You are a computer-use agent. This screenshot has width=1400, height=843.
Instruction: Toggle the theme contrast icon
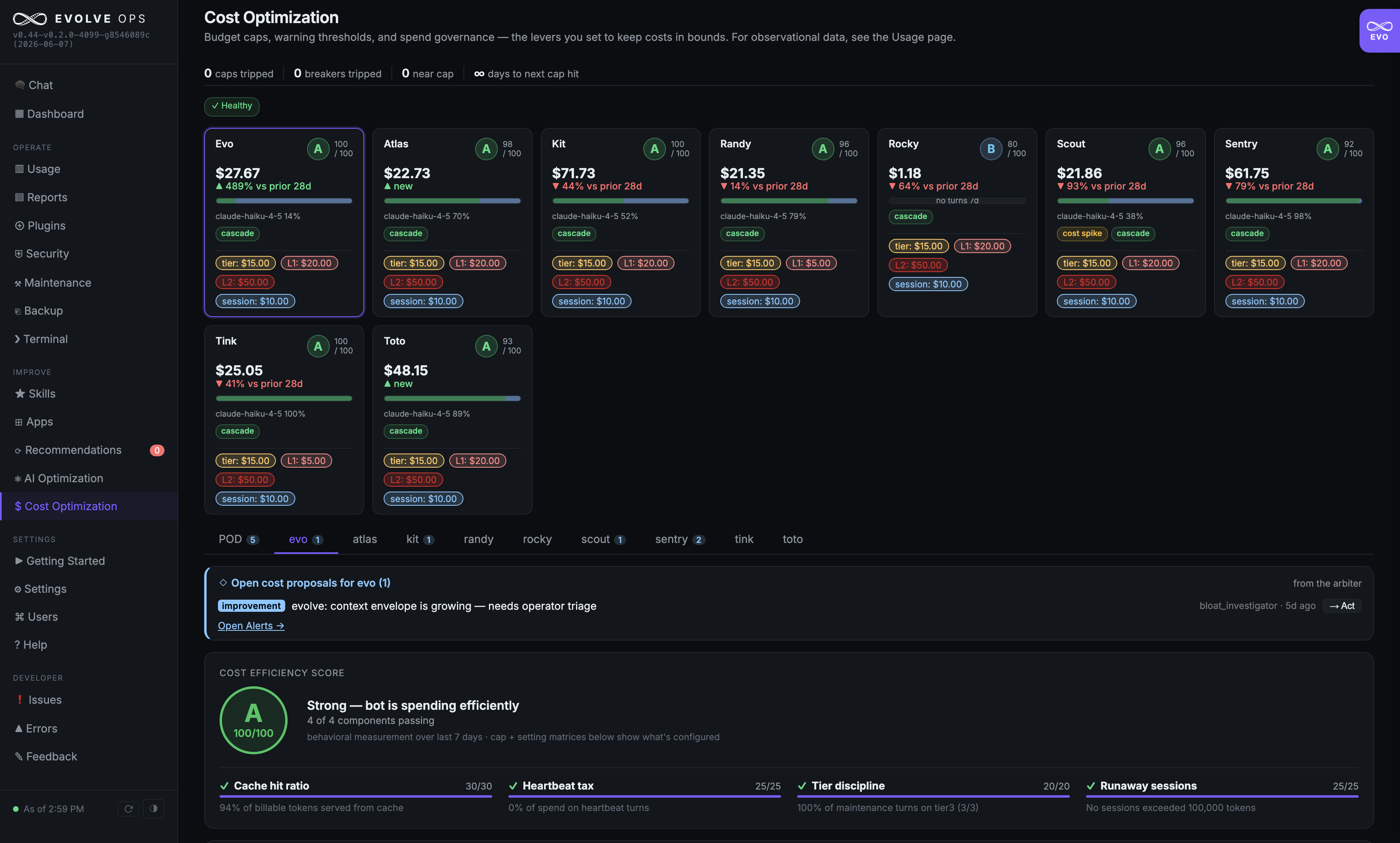(154, 809)
